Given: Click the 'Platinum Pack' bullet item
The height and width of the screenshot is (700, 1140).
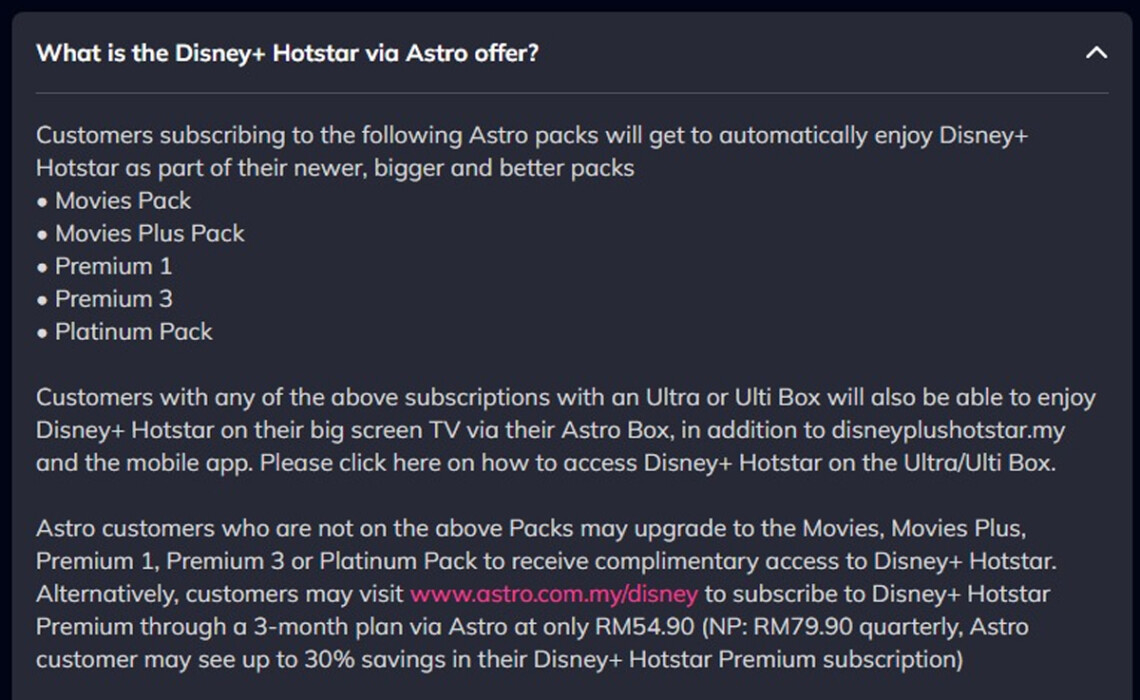Looking at the screenshot, I should pos(132,331).
